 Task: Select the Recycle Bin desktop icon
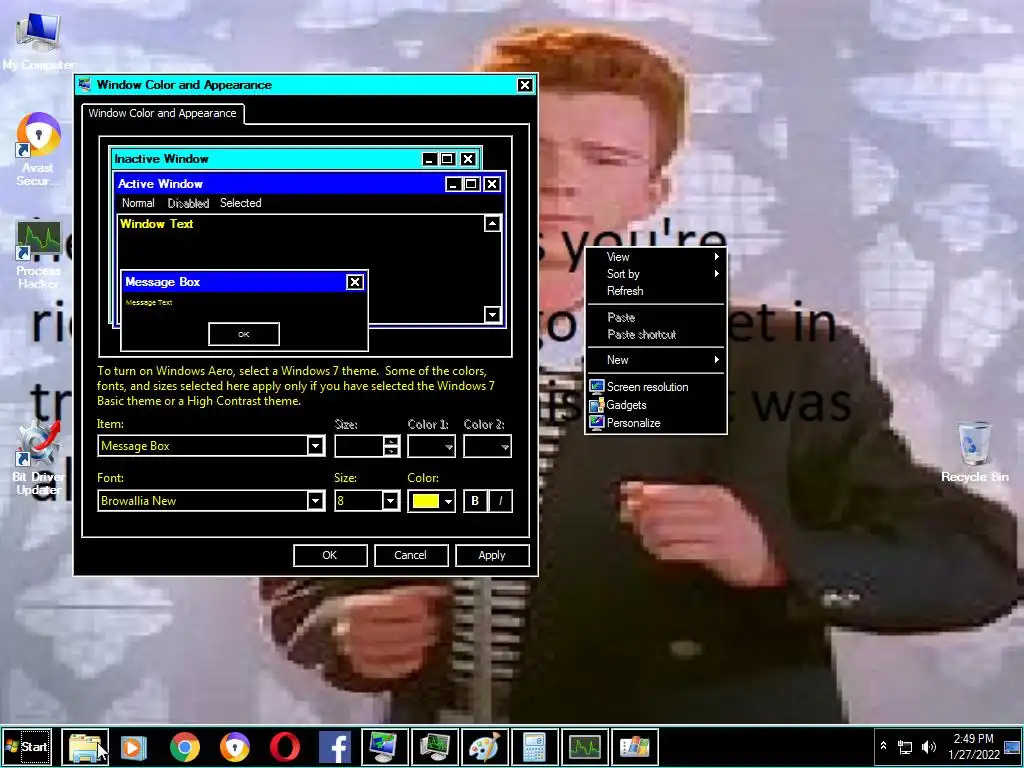pyautogui.click(x=974, y=452)
